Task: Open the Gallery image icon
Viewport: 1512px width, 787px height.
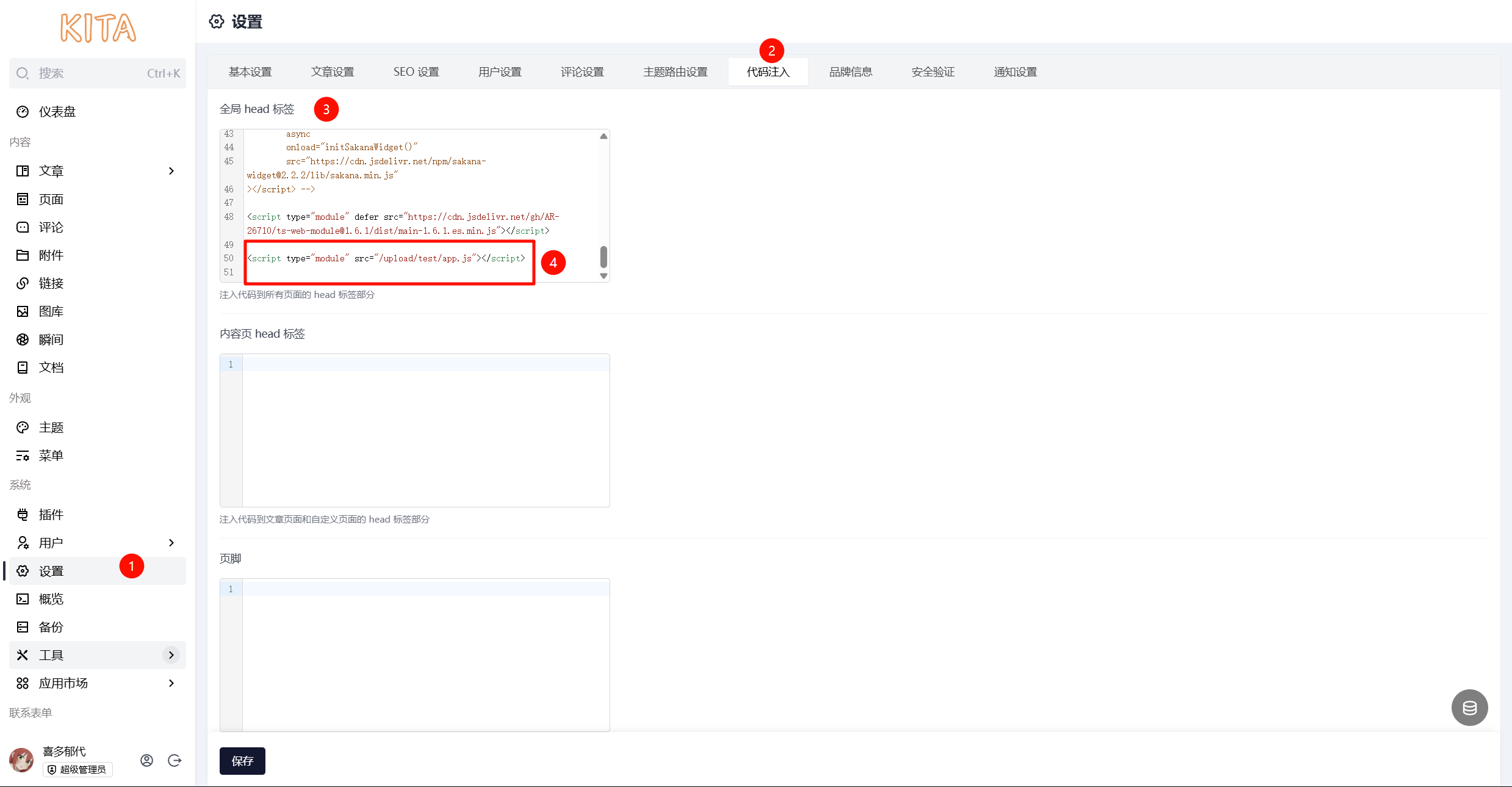Action: tap(23, 311)
